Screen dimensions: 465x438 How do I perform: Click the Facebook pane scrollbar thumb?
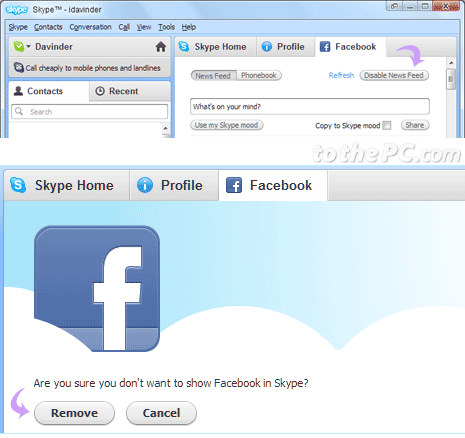point(451,79)
